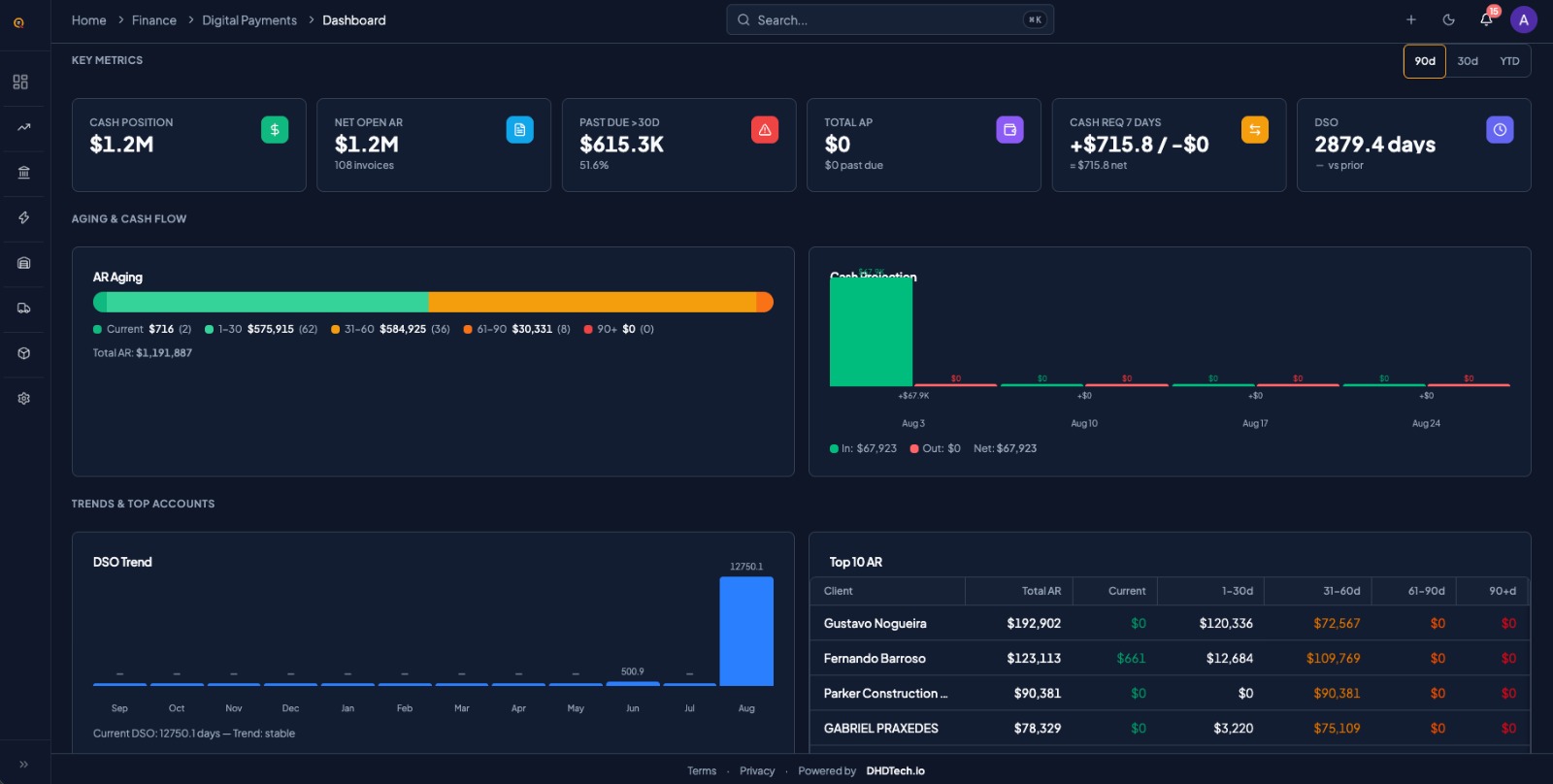
Task: Open the warehouse sidebar icon
Action: (x=23, y=263)
